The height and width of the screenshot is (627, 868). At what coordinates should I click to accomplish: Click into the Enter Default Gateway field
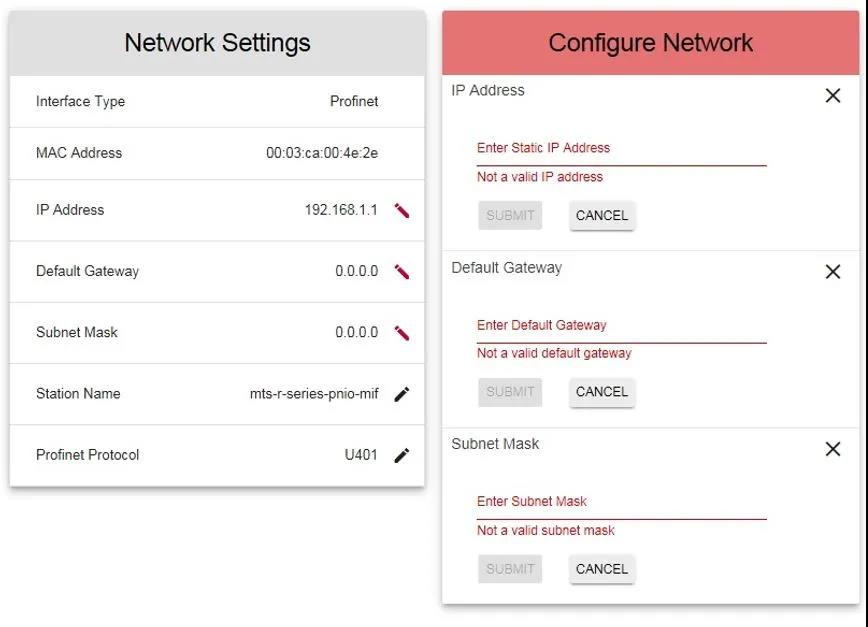[x=621, y=326]
